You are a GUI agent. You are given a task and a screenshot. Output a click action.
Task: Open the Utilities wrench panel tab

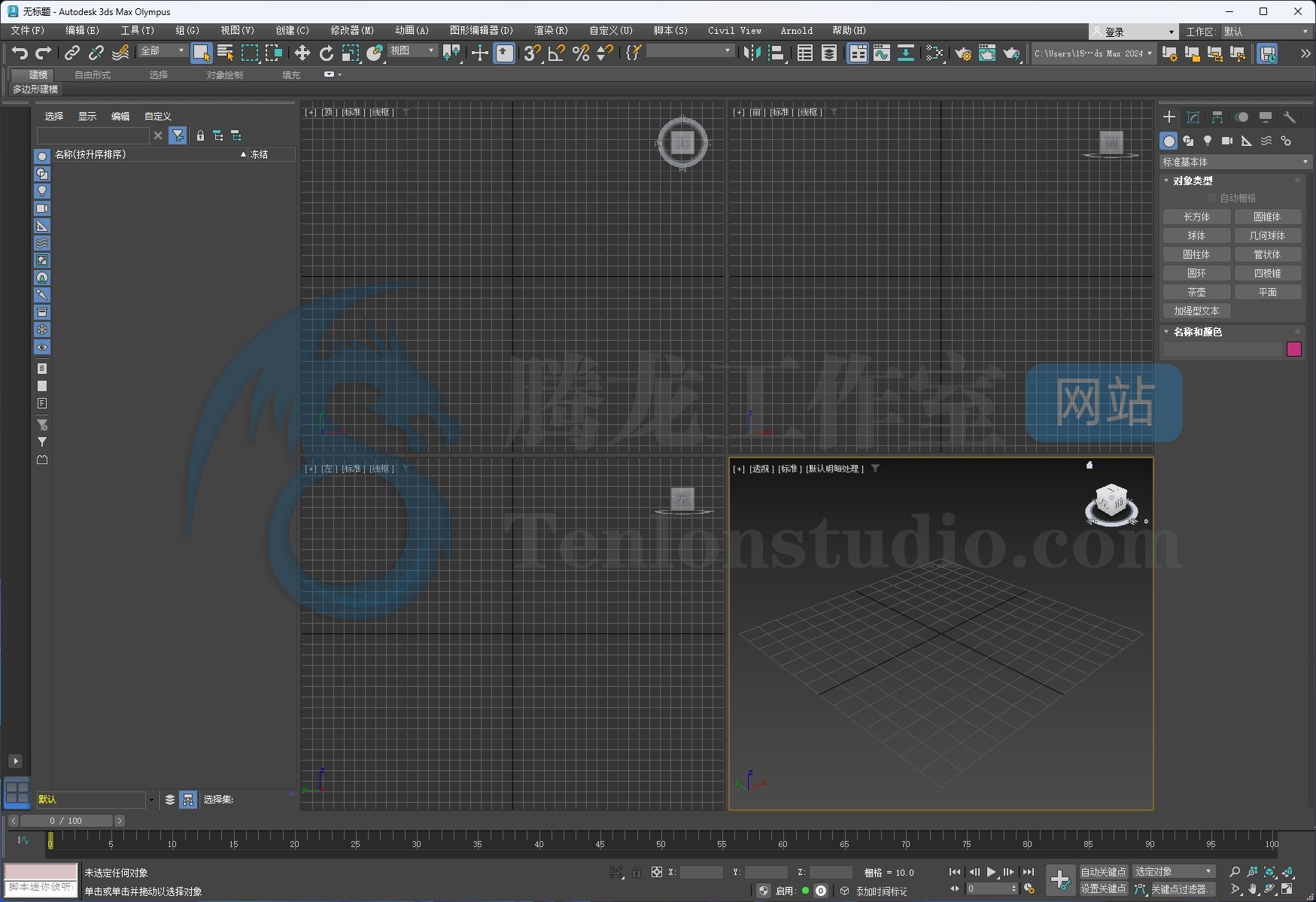coord(1290,117)
